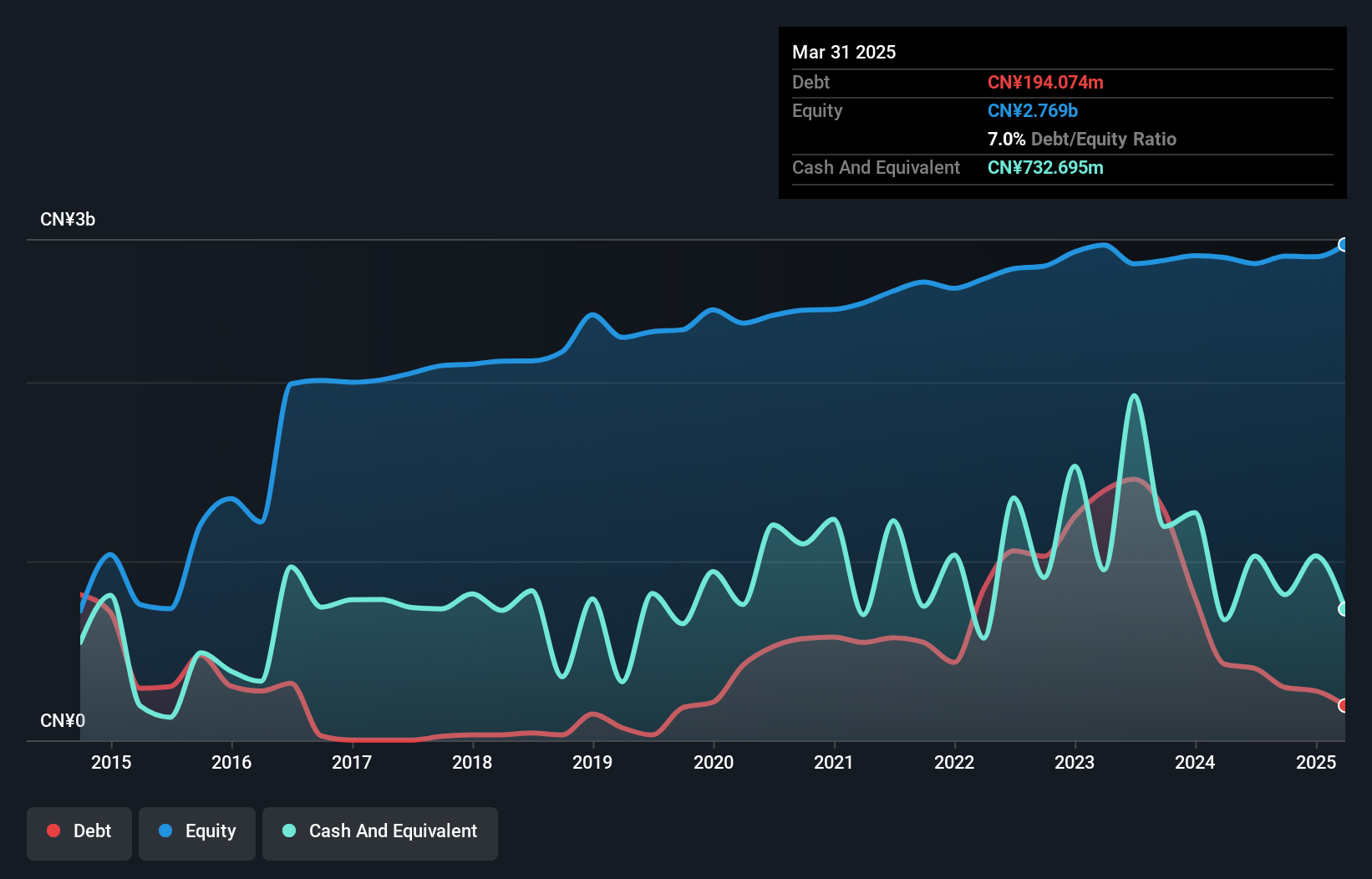Click the 2023 x-axis label
1372x879 pixels.
coord(1075,762)
